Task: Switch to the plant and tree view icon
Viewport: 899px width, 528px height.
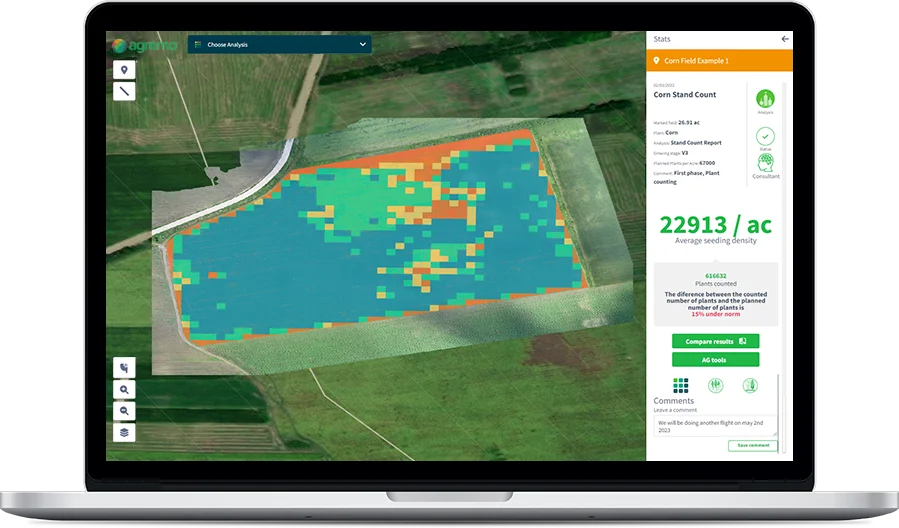Action: click(x=750, y=385)
